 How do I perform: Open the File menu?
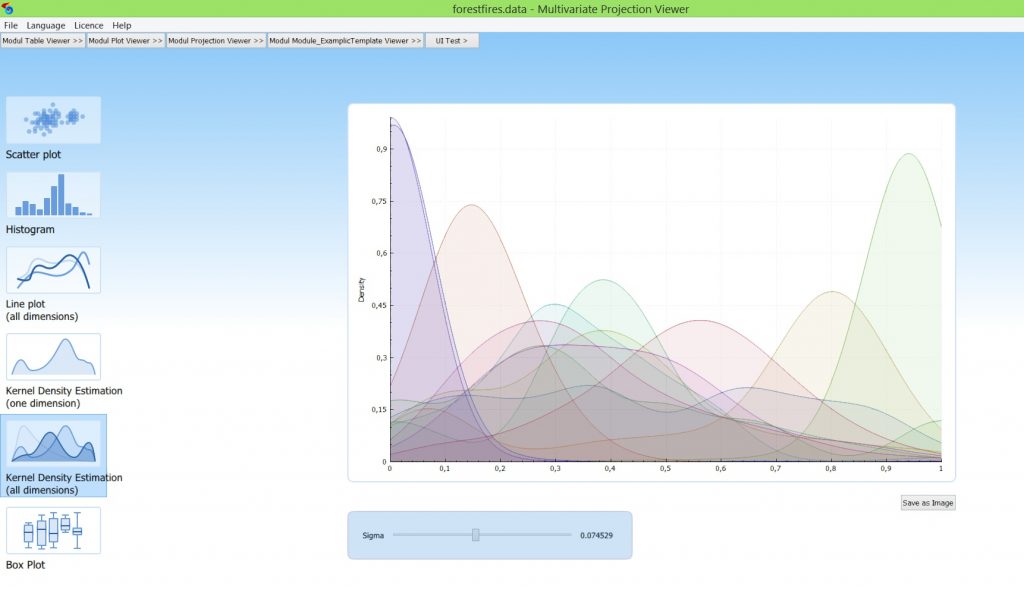pyautogui.click(x=11, y=25)
